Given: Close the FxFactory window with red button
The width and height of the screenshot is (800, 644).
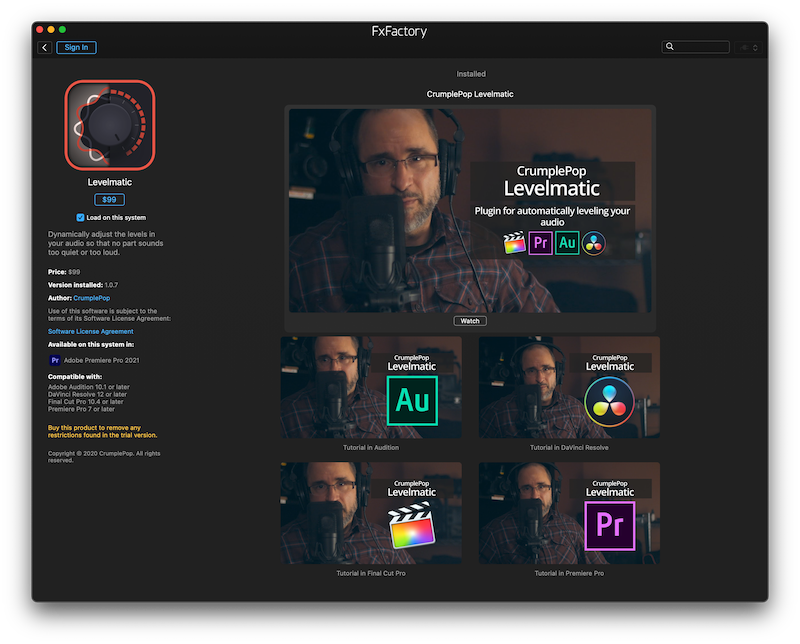Looking at the screenshot, I should 40,30.
